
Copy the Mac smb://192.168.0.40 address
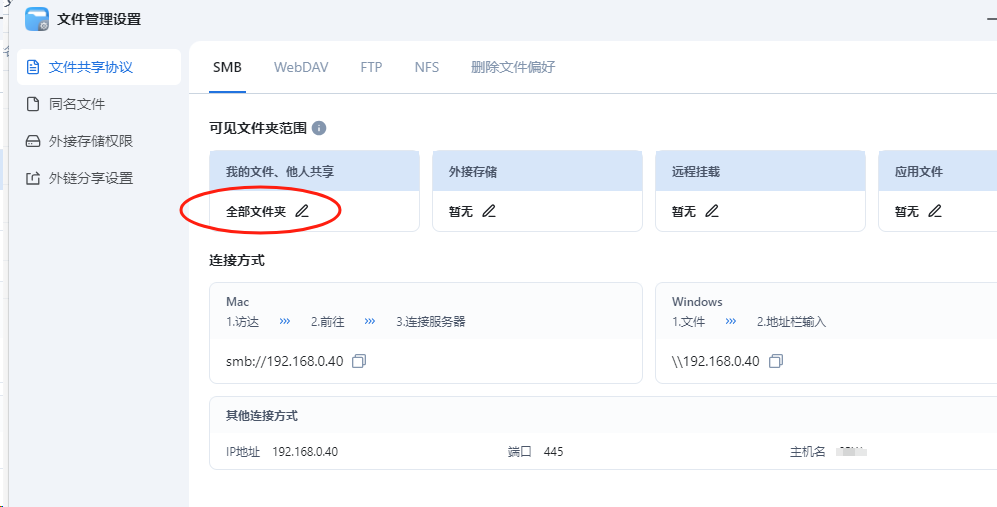pos(360,361)
